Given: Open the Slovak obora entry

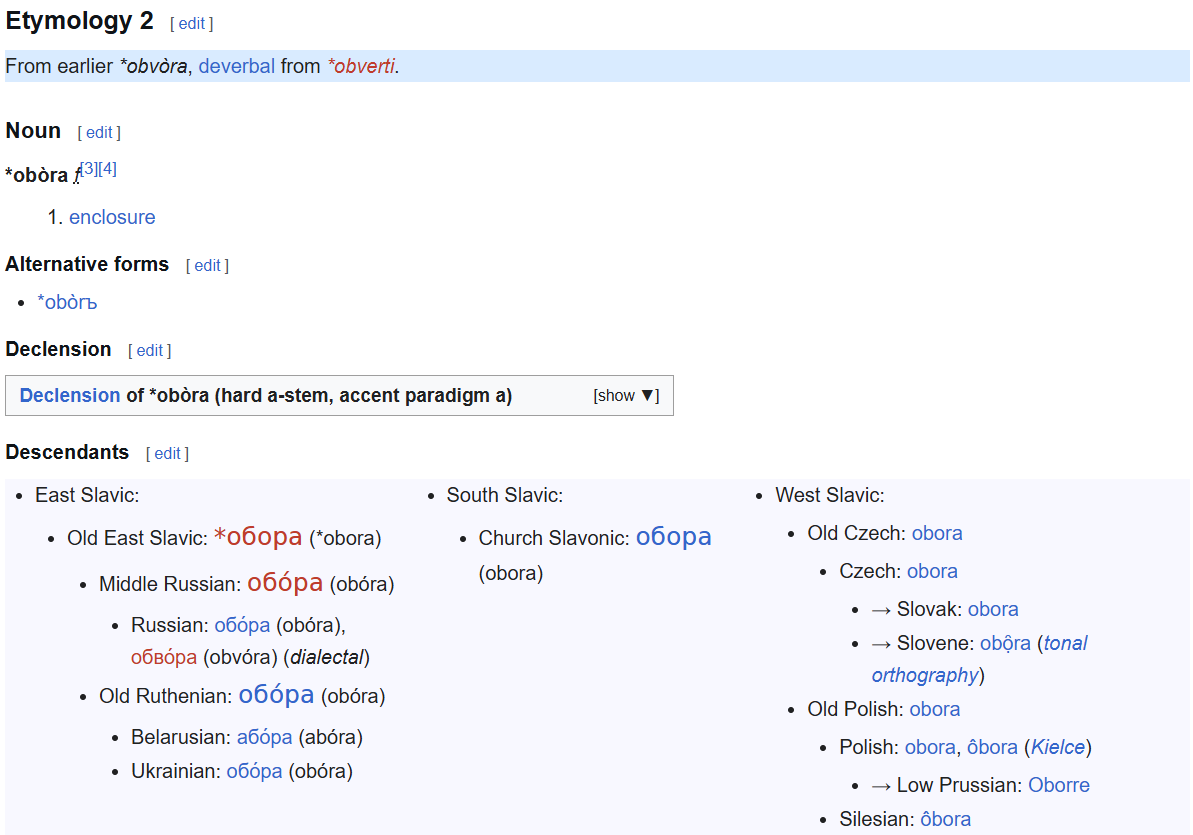Looking at the screenshot, I should pyautogui.click(x=993, y=610).
